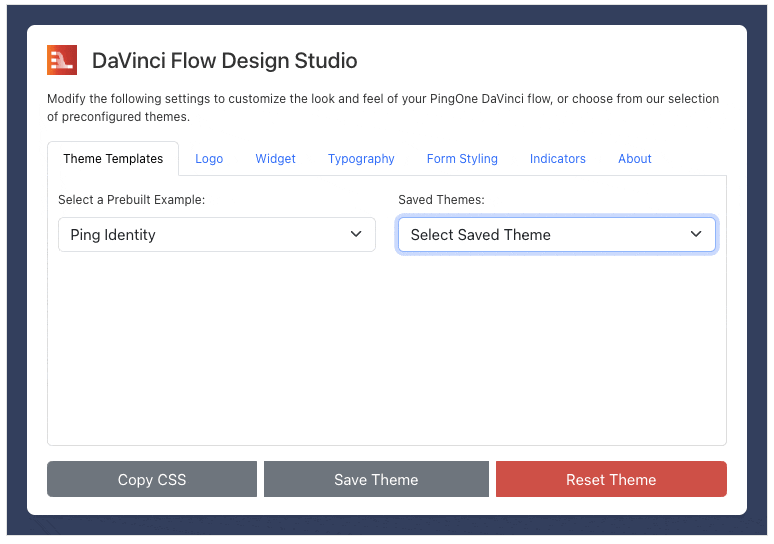
Task: Open the Ping Identity prebuilt example dropdown
Action: click(217, 234)
